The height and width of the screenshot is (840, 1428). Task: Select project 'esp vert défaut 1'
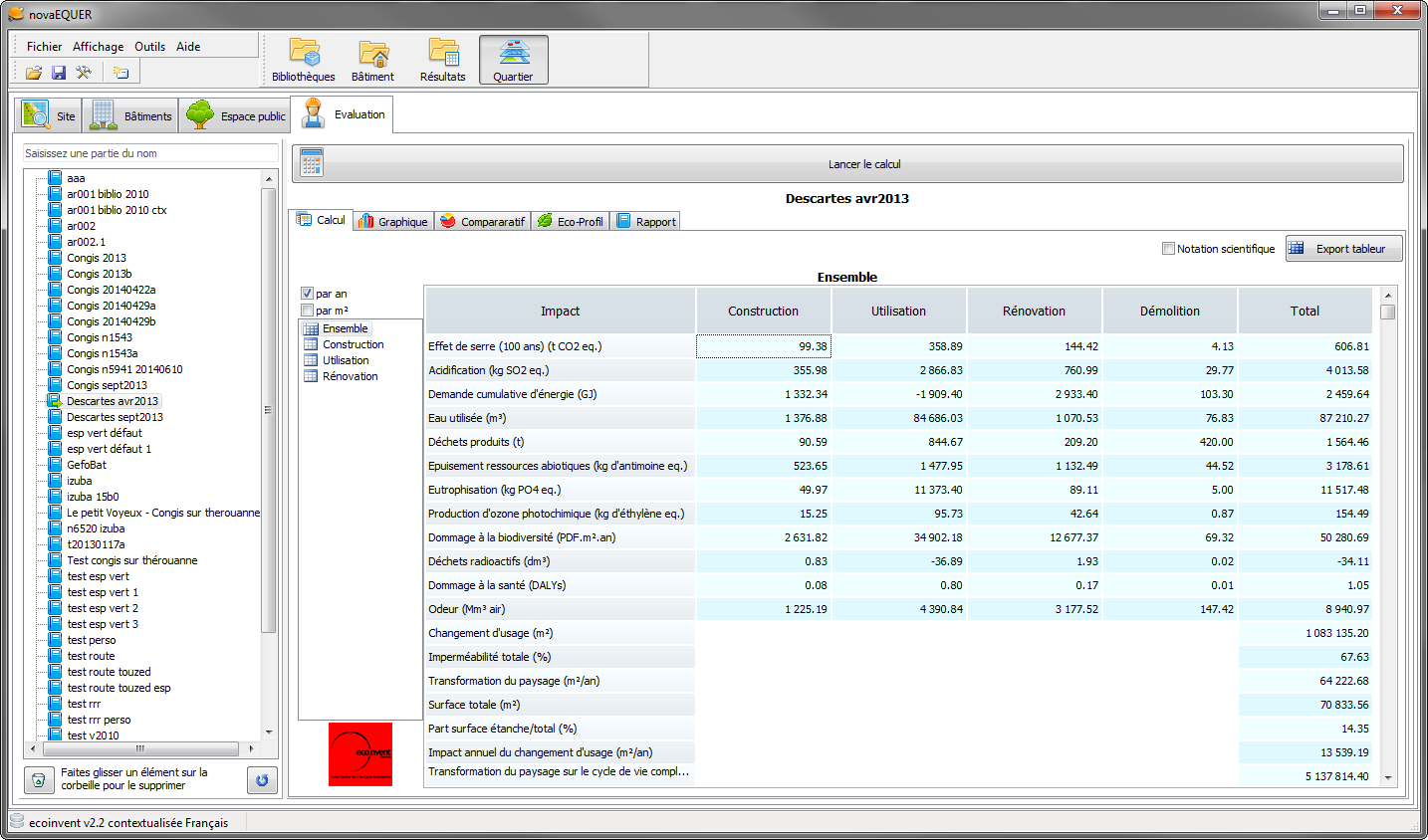coord(110,449)
